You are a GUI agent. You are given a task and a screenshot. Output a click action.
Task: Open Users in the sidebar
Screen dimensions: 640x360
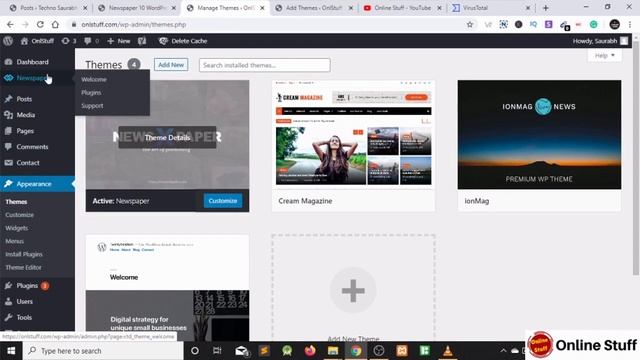coord(24,302)
